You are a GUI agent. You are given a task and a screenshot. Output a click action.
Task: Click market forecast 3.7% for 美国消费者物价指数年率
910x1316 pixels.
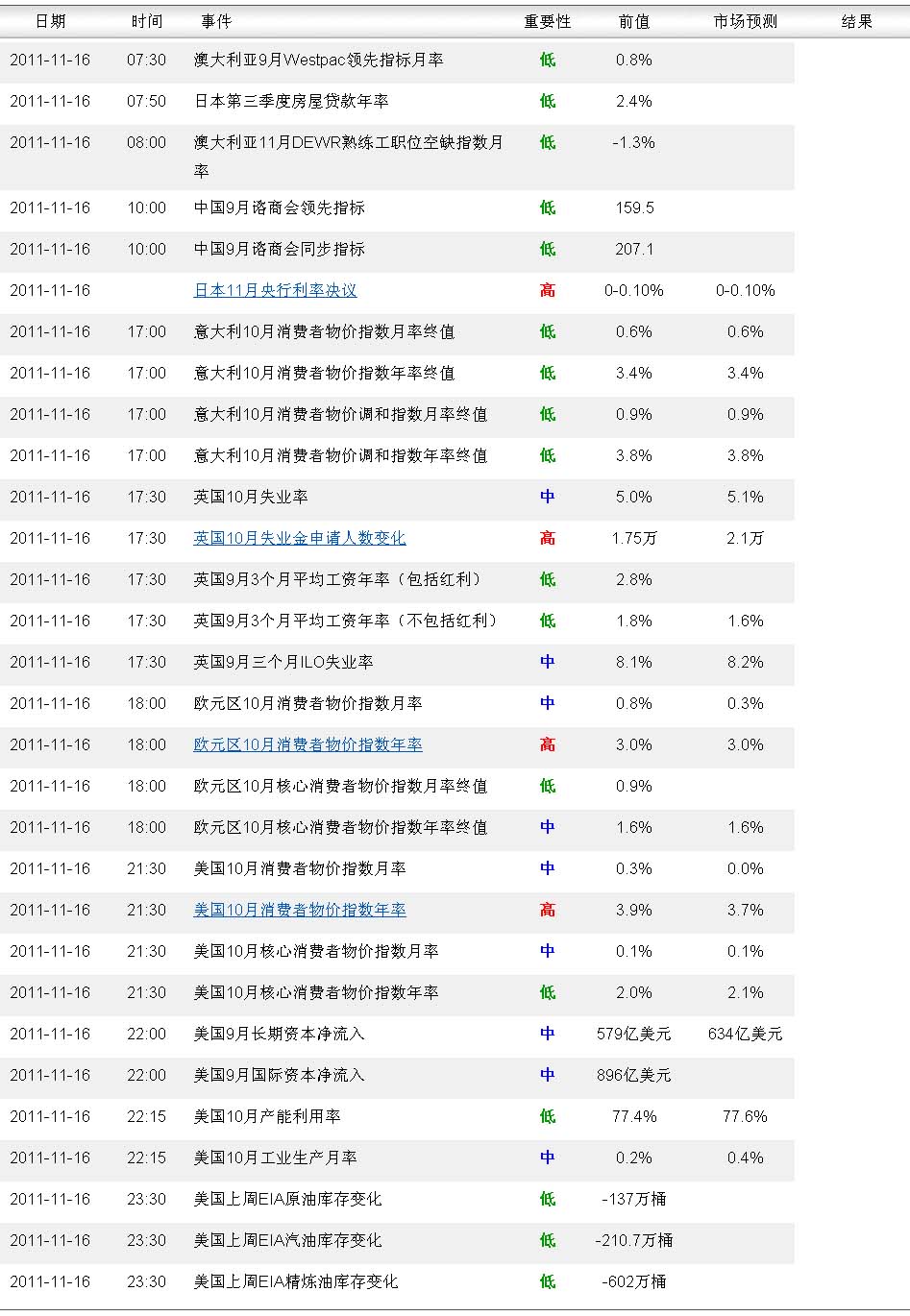[x=745, y=910]
